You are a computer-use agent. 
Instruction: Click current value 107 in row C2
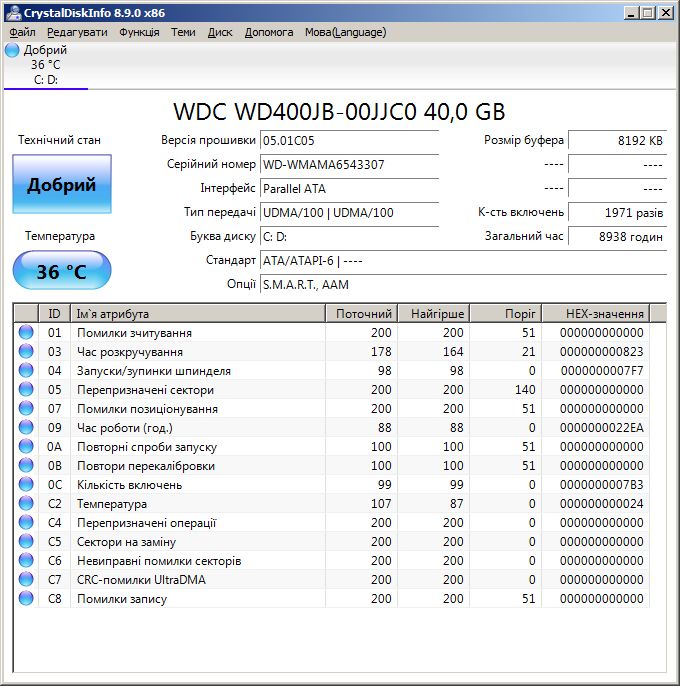[x=381, y=504]
